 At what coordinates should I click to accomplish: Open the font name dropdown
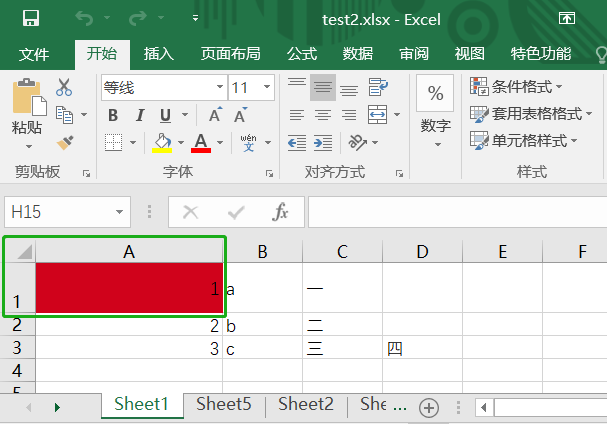217,88
